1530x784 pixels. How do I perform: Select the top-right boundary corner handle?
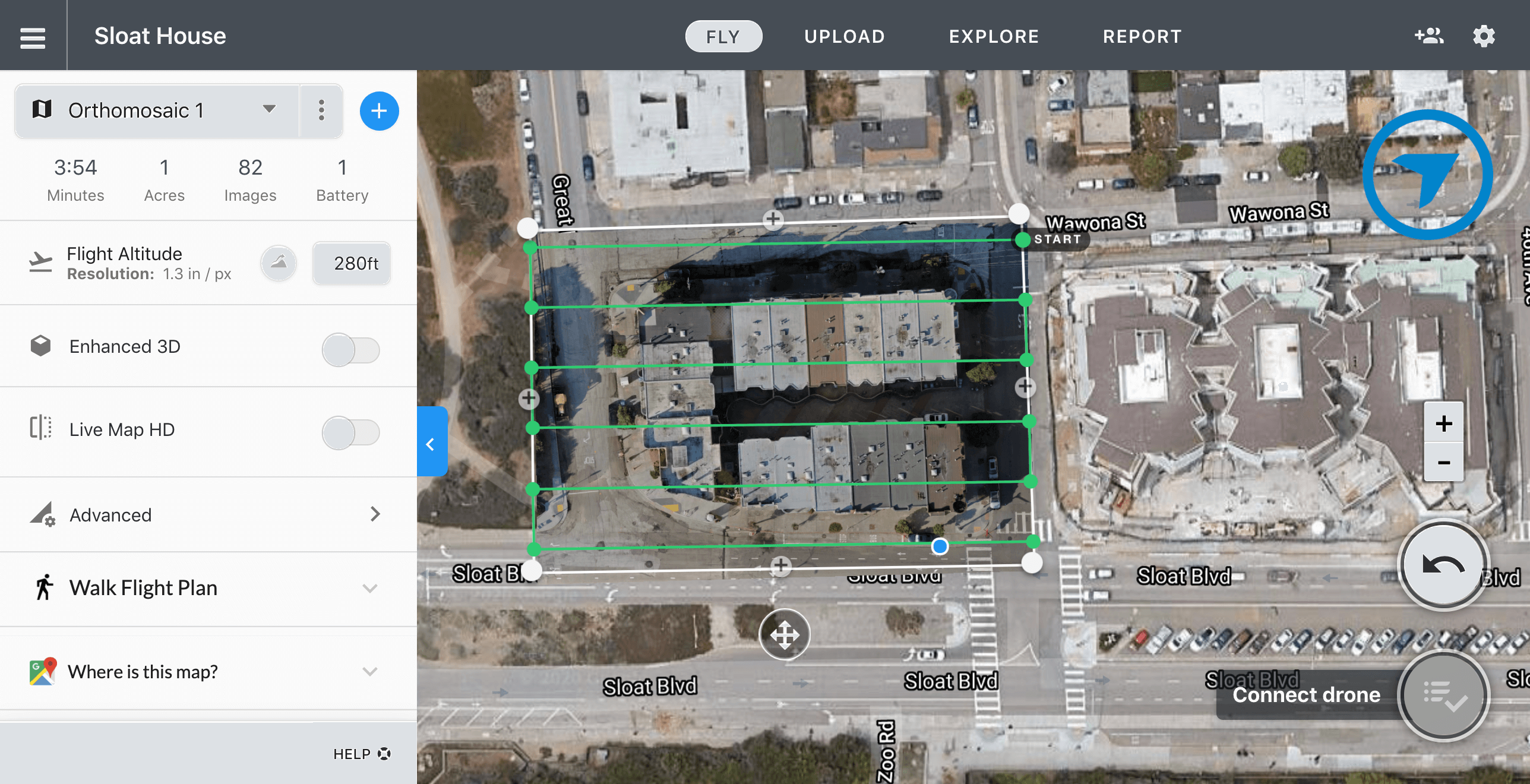1019,213
